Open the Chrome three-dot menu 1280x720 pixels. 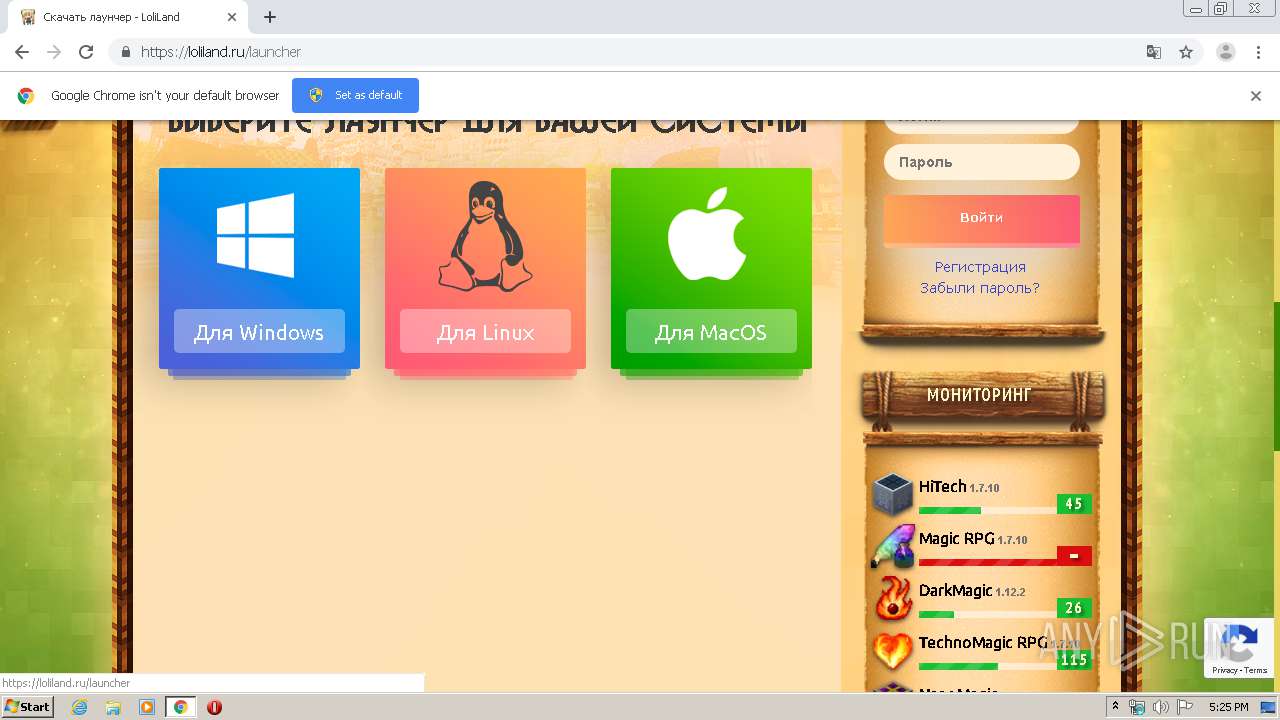(1258, 52)
